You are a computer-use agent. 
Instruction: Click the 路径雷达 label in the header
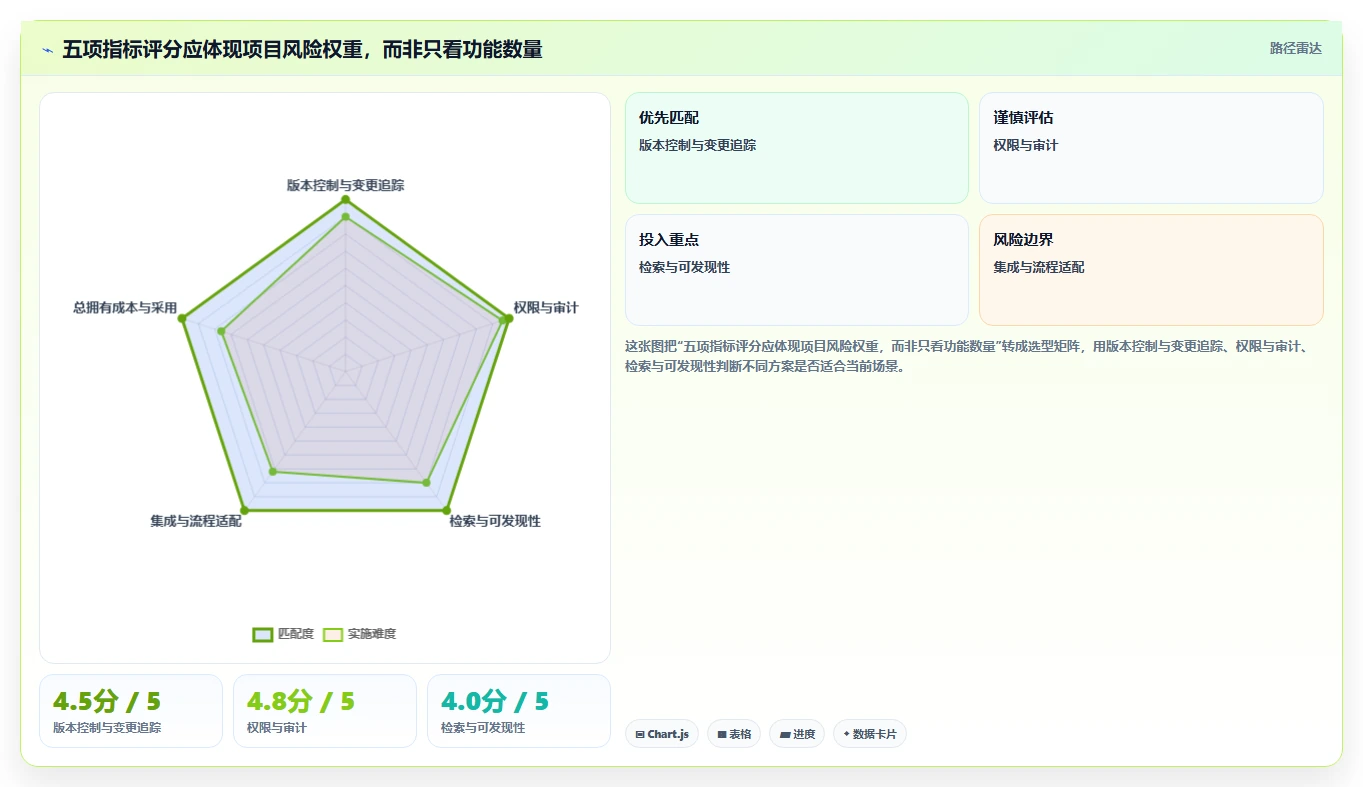coord(1295,48)
